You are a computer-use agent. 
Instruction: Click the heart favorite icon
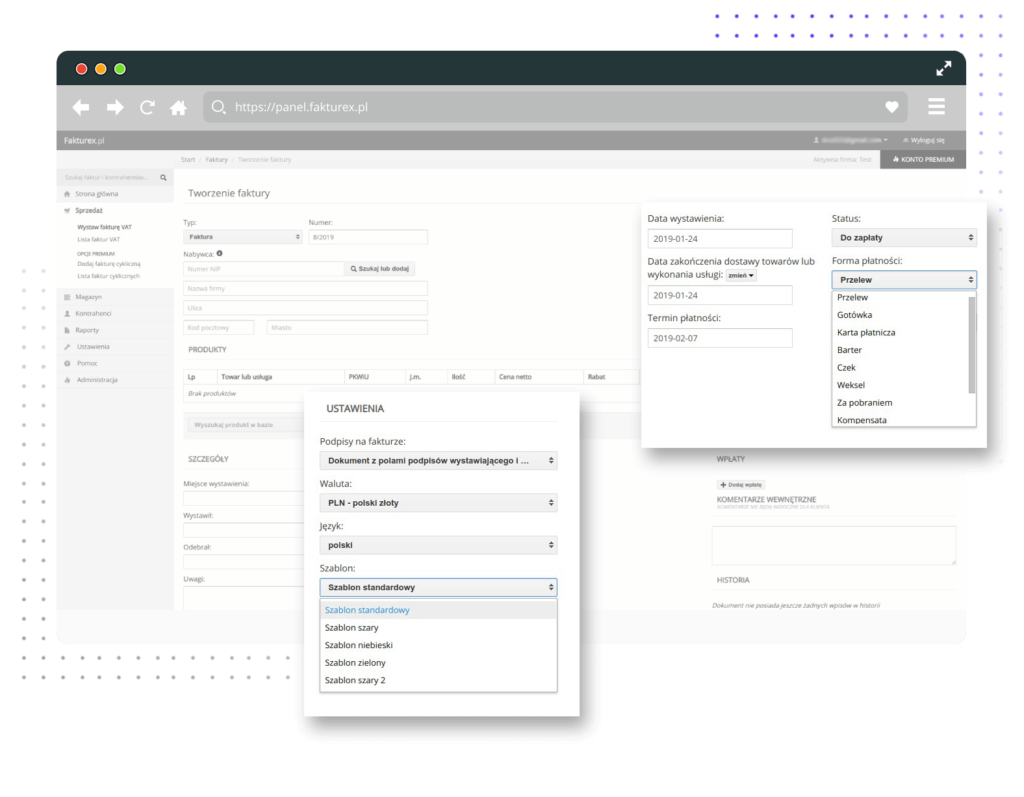[x=892, y=107]
